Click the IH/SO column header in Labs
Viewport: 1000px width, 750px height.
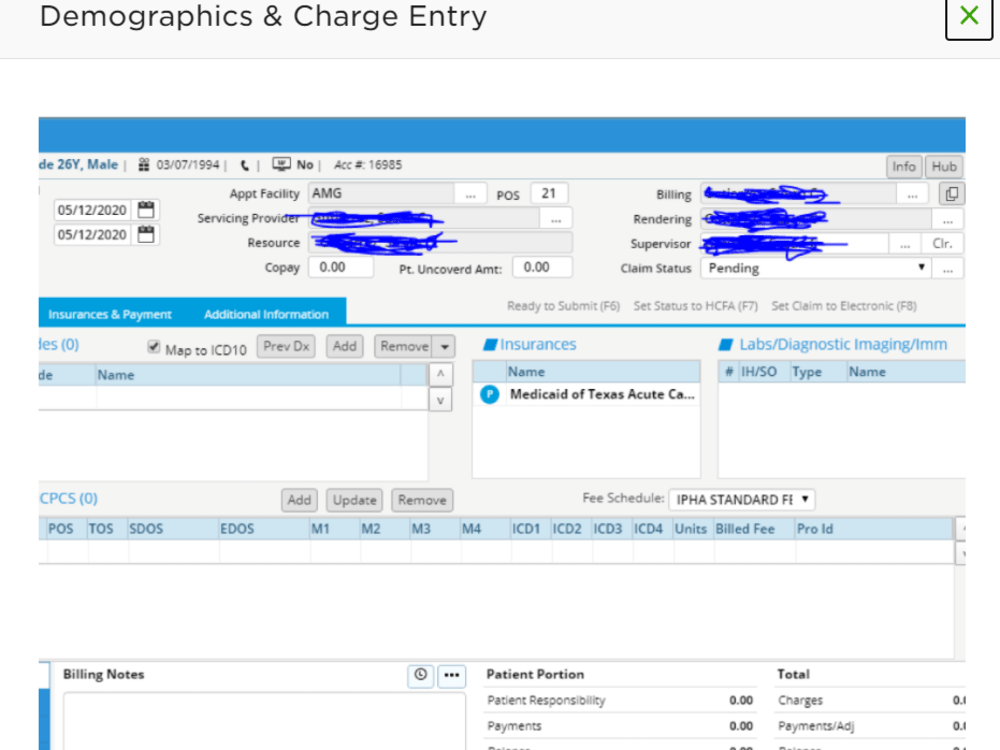pyautogui.click(x=764, y=372)
